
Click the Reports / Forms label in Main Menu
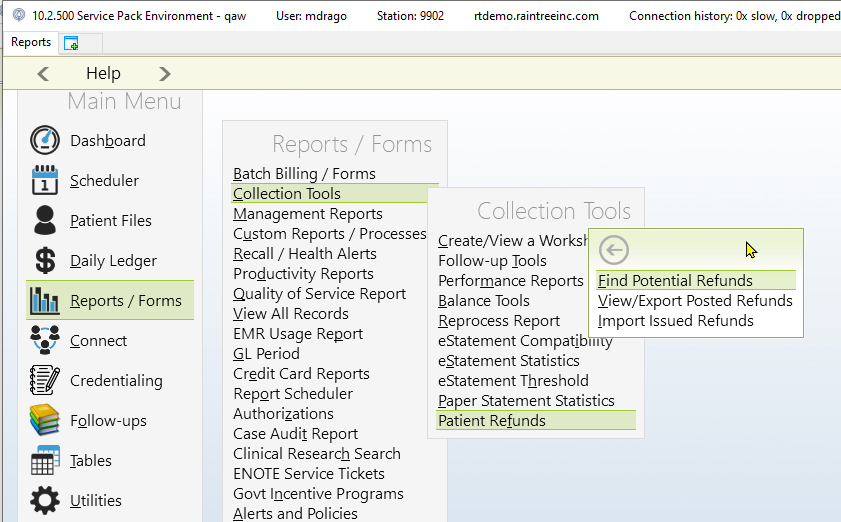pyautogui.click(x=126, y=300)
